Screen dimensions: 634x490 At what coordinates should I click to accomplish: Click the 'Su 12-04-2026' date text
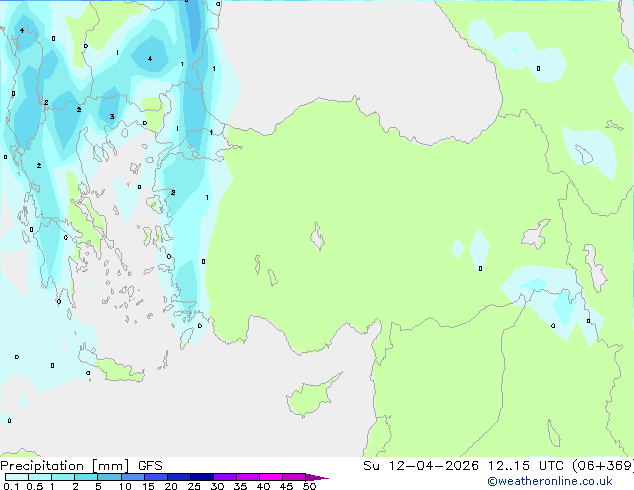(x=421, y=466)
